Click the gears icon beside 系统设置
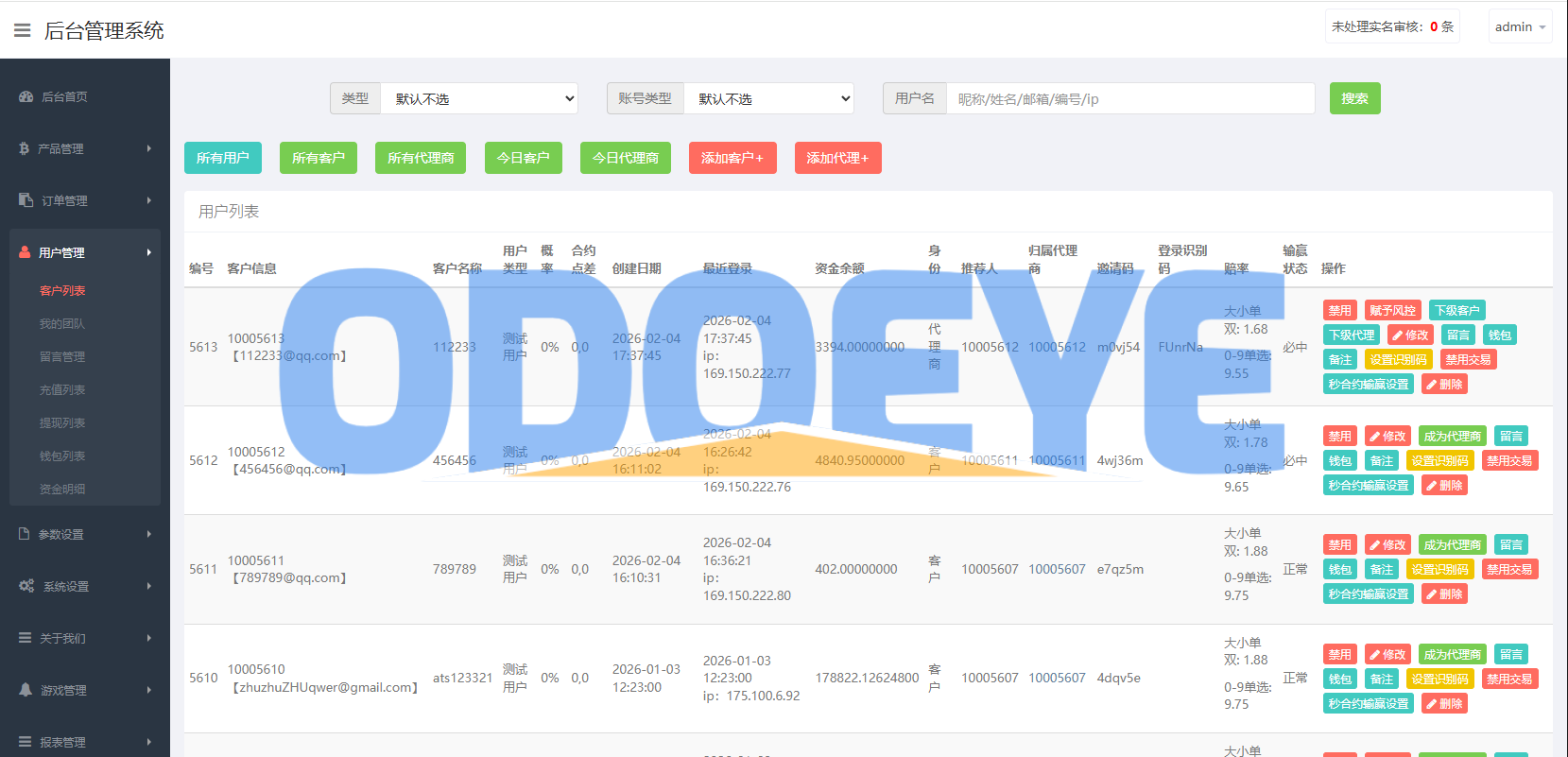Image resolution: width=1568 pixels, height=757 pixels. pos(26,586)
